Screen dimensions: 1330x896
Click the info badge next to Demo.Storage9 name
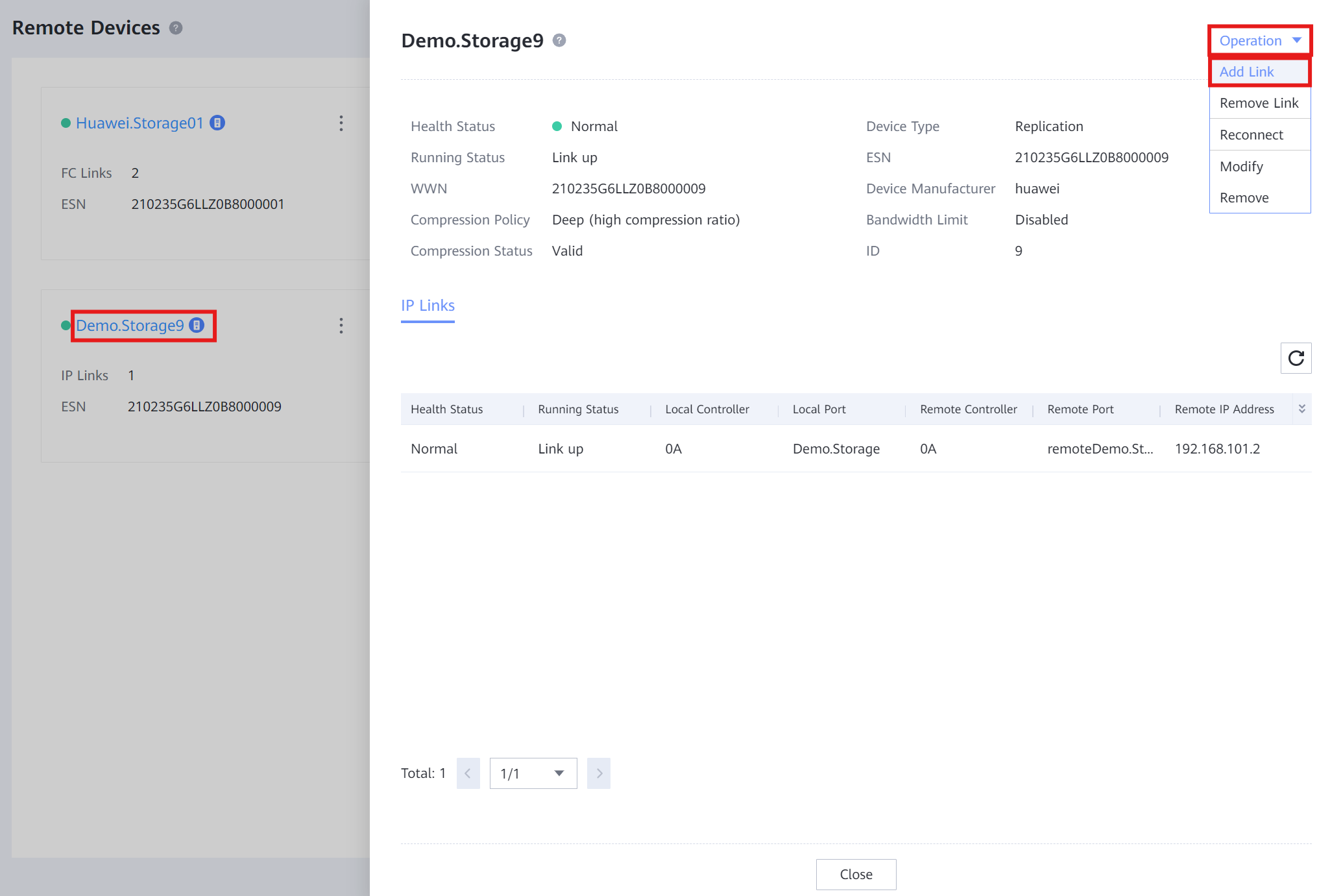197,325
